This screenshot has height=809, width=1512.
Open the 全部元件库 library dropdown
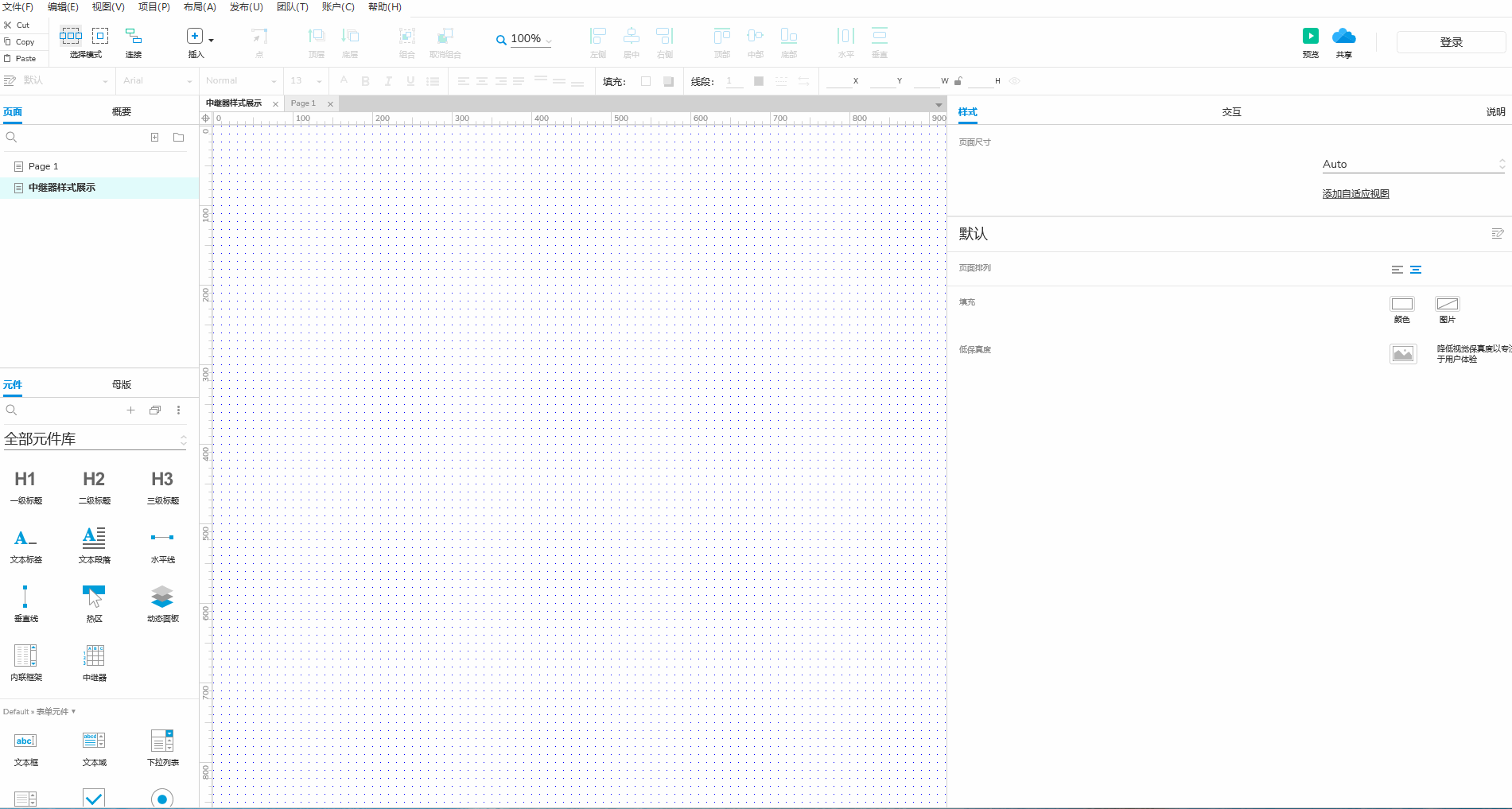(95, 439)
